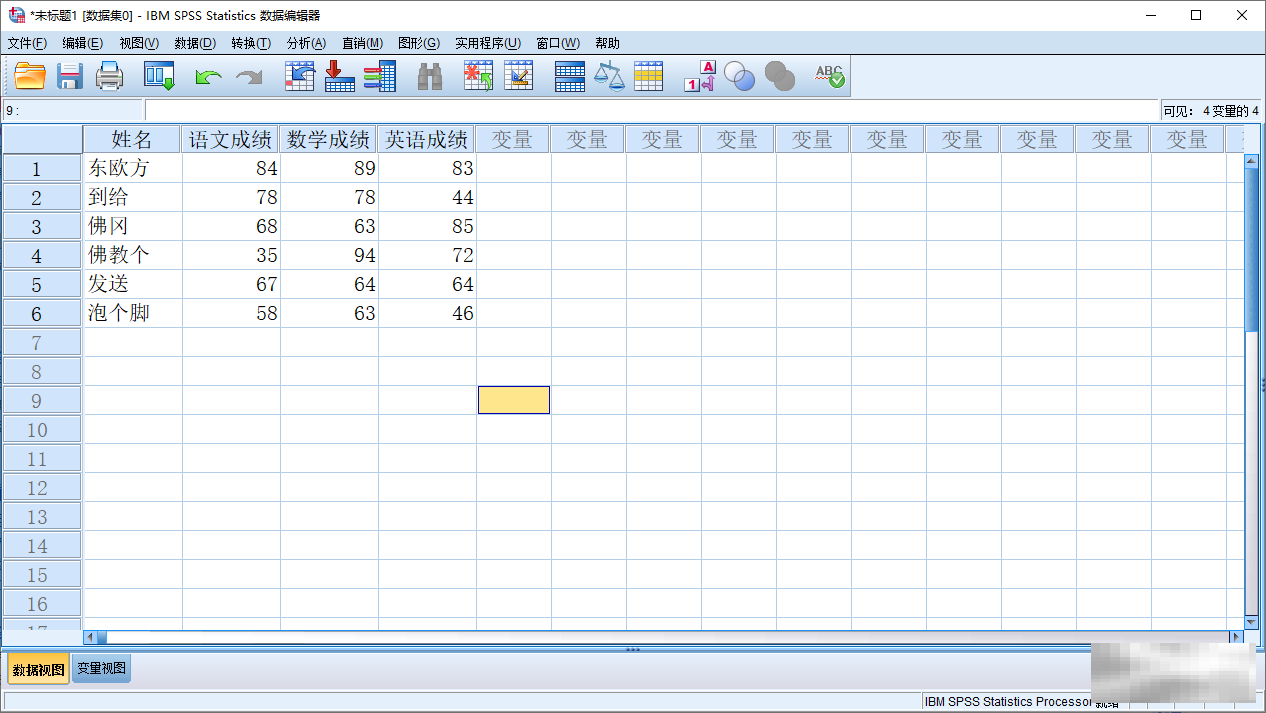Open the 转换(T) menu

(x=251, y=43)
